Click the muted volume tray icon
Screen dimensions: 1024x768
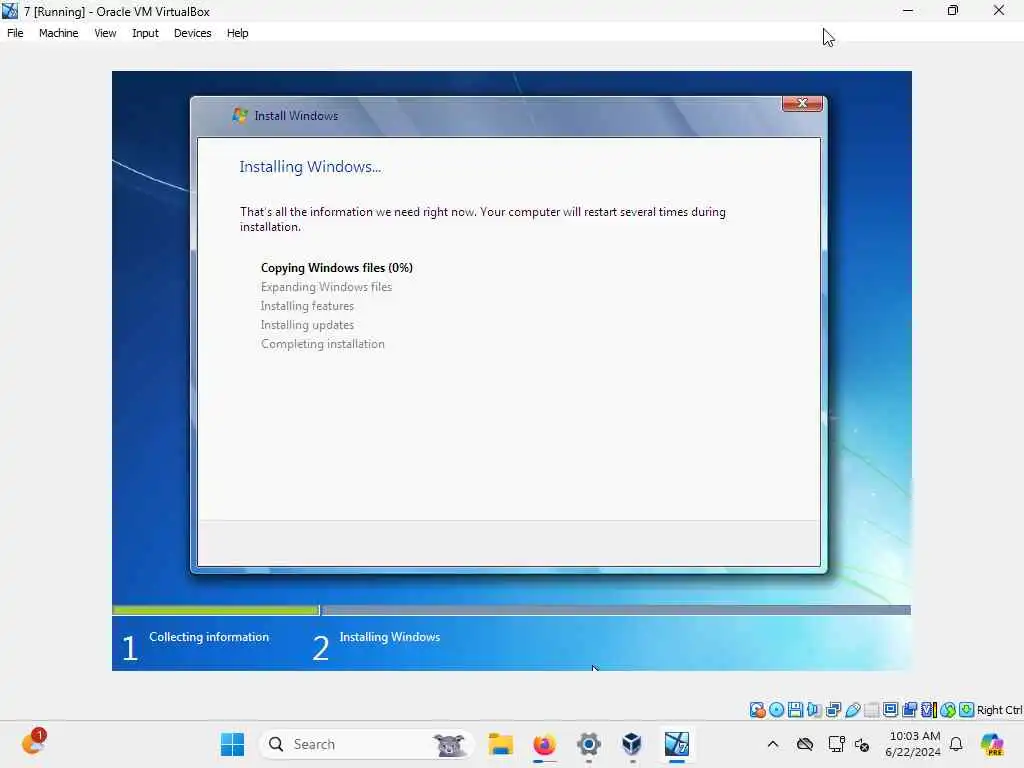(862, 744)
